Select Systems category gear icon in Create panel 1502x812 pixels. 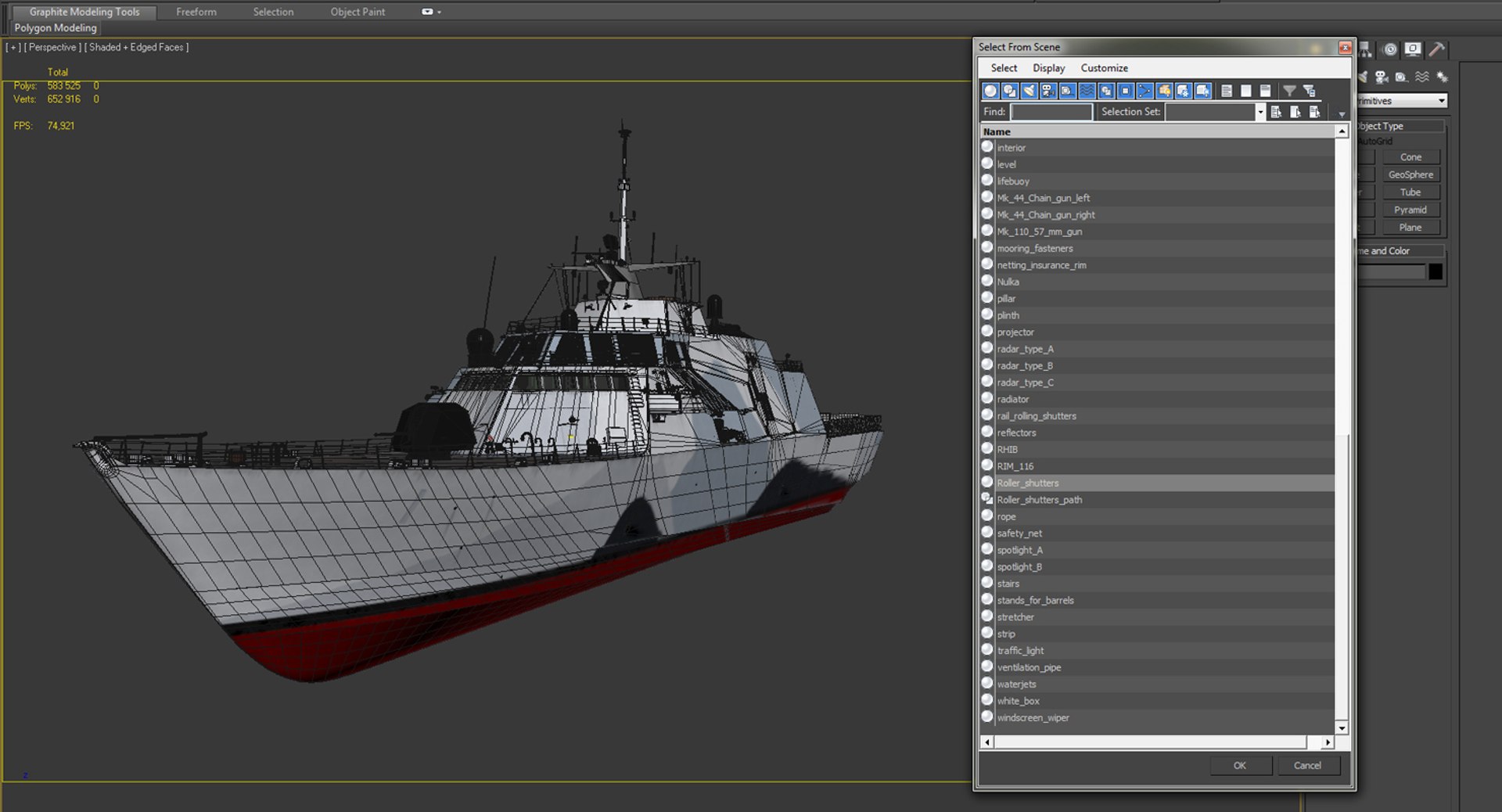point(1442,77)
